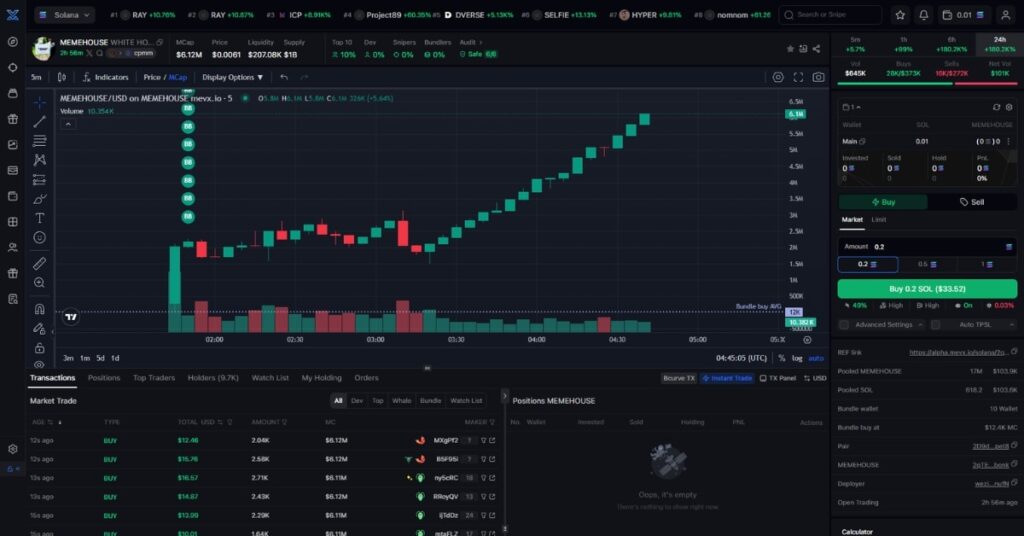
Task: Expand the wallet group 1 selector
Action: tap(852, 107)
